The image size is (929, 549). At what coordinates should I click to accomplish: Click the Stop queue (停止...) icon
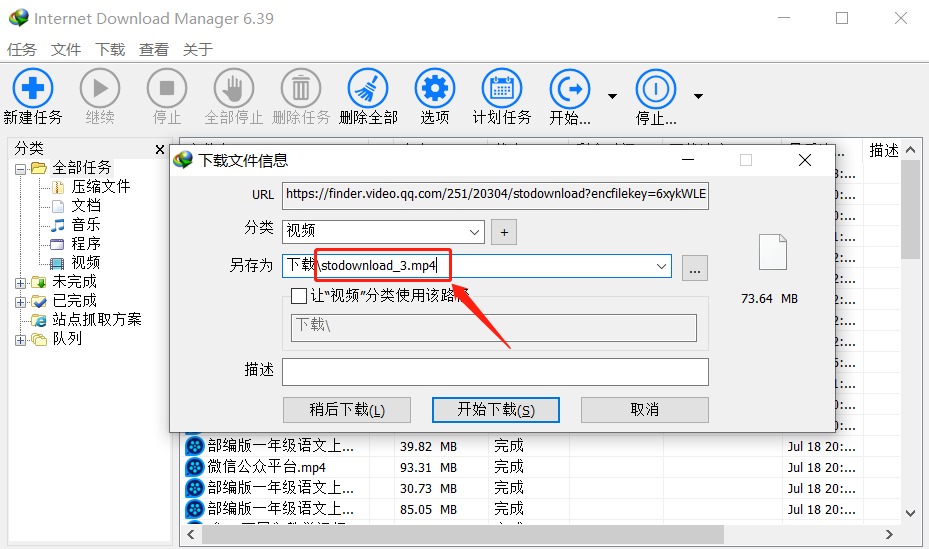(x=655, y=89)
